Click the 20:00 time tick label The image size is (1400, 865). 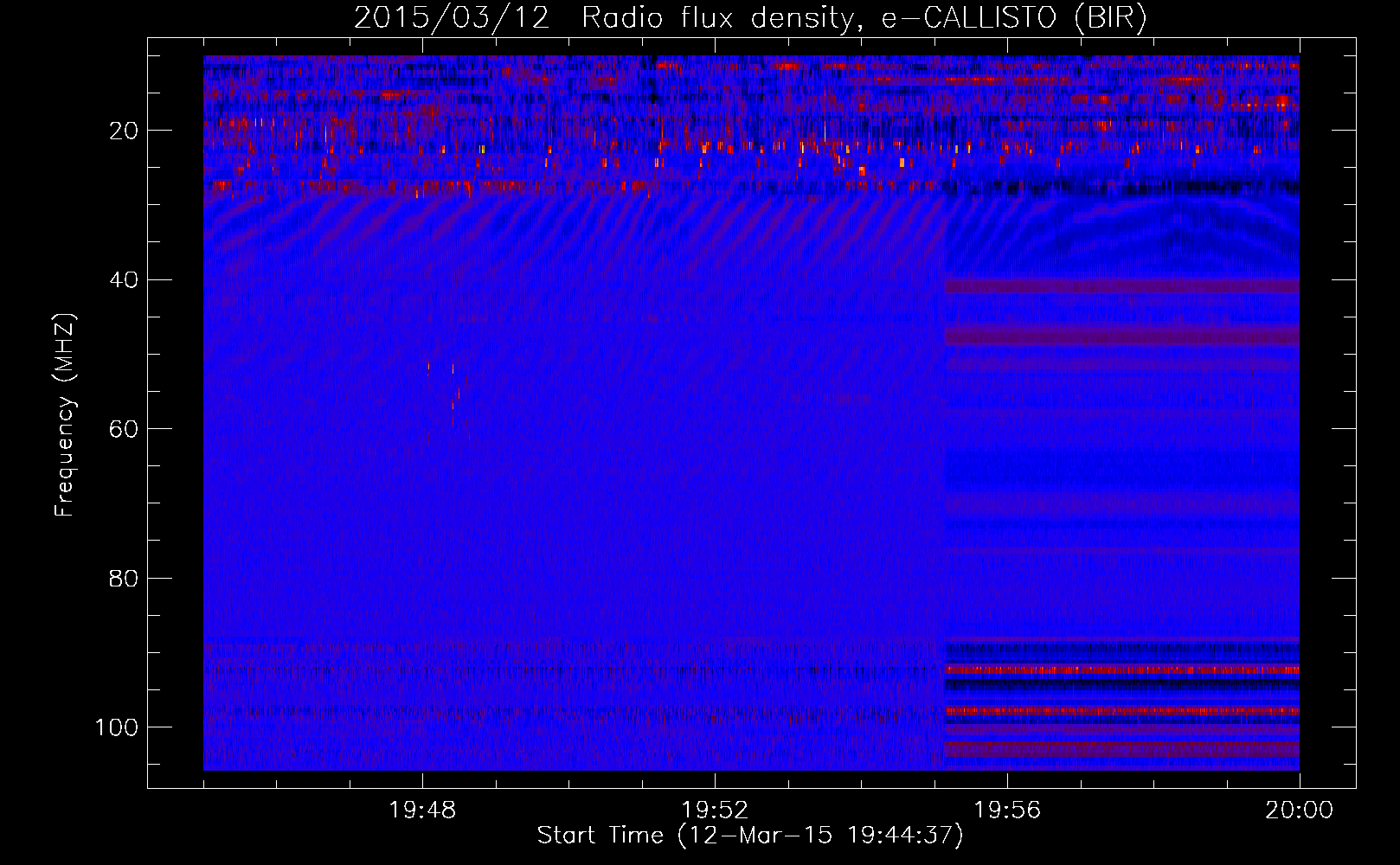(1299, 811)
